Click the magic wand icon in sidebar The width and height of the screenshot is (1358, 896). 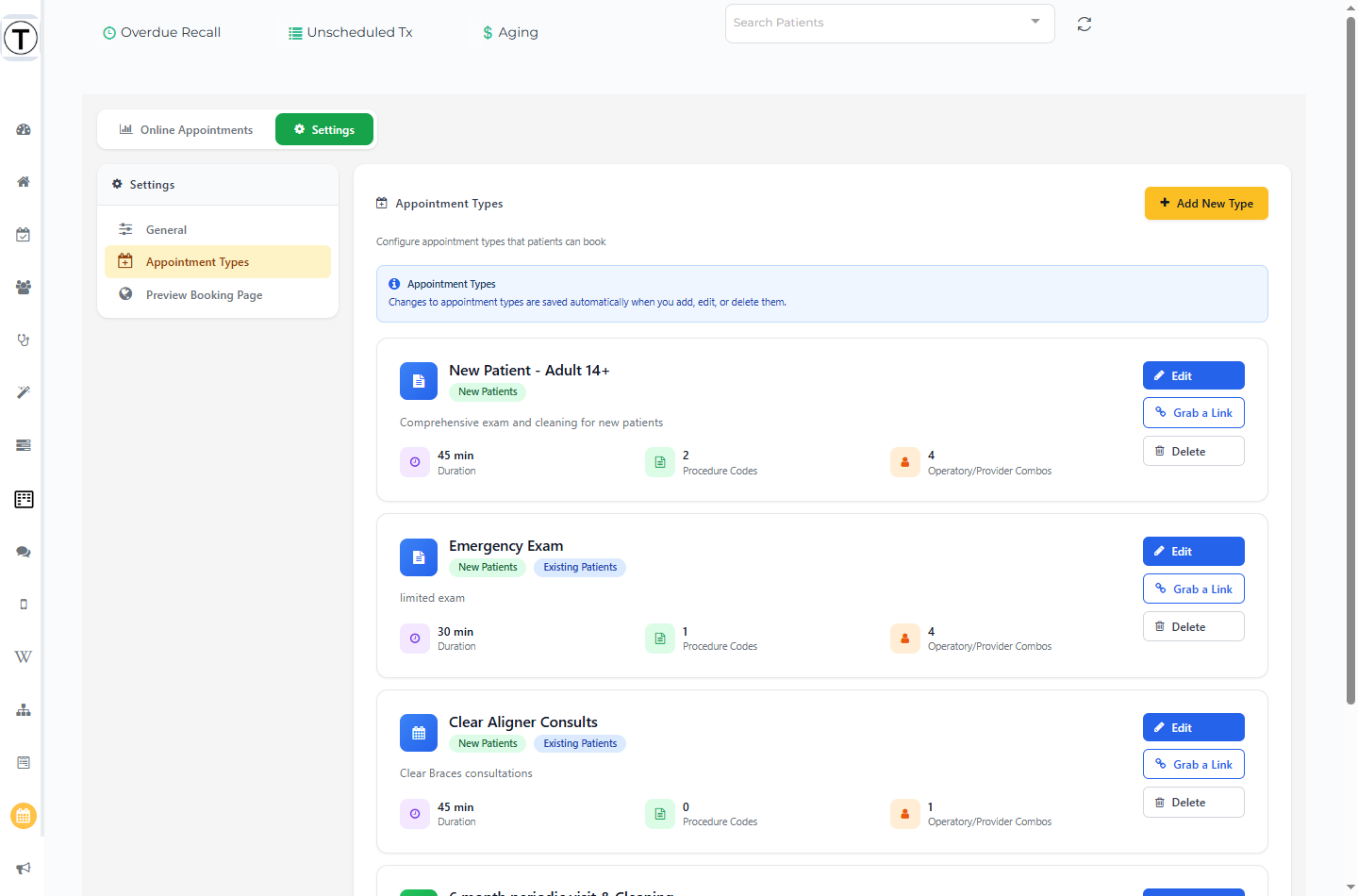pos(24,392)
